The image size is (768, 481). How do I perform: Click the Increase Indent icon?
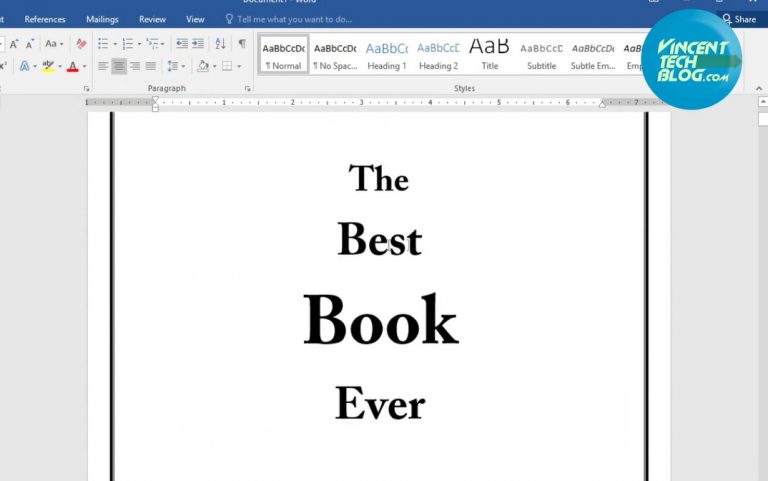(198, 44)
